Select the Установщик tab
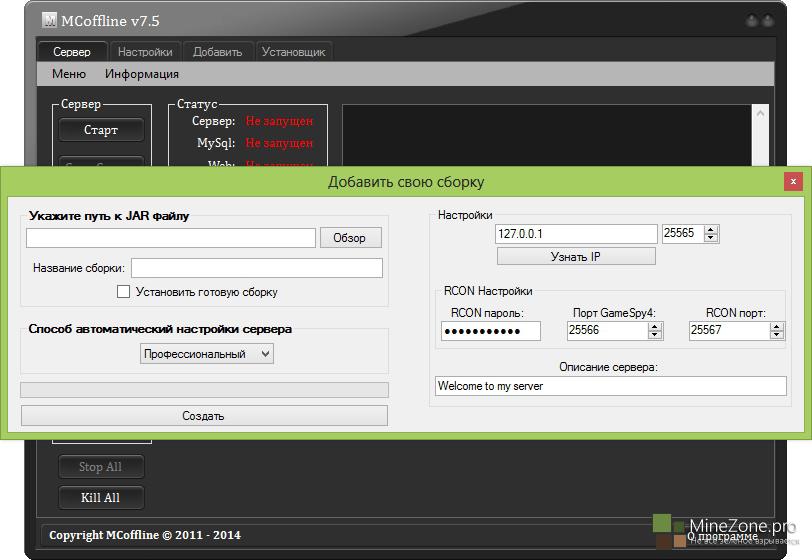The width and height of the screenshot is (812, 560). tap(293, 52)
